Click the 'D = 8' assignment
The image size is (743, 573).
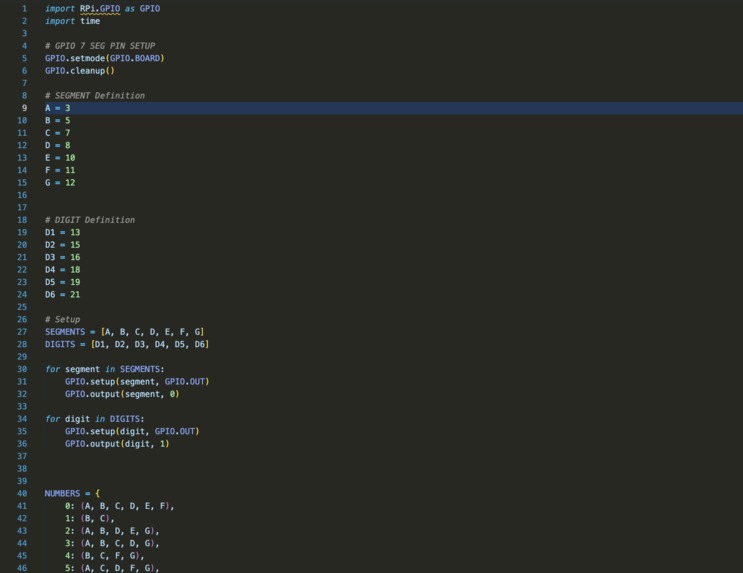[x=57, y=145]
